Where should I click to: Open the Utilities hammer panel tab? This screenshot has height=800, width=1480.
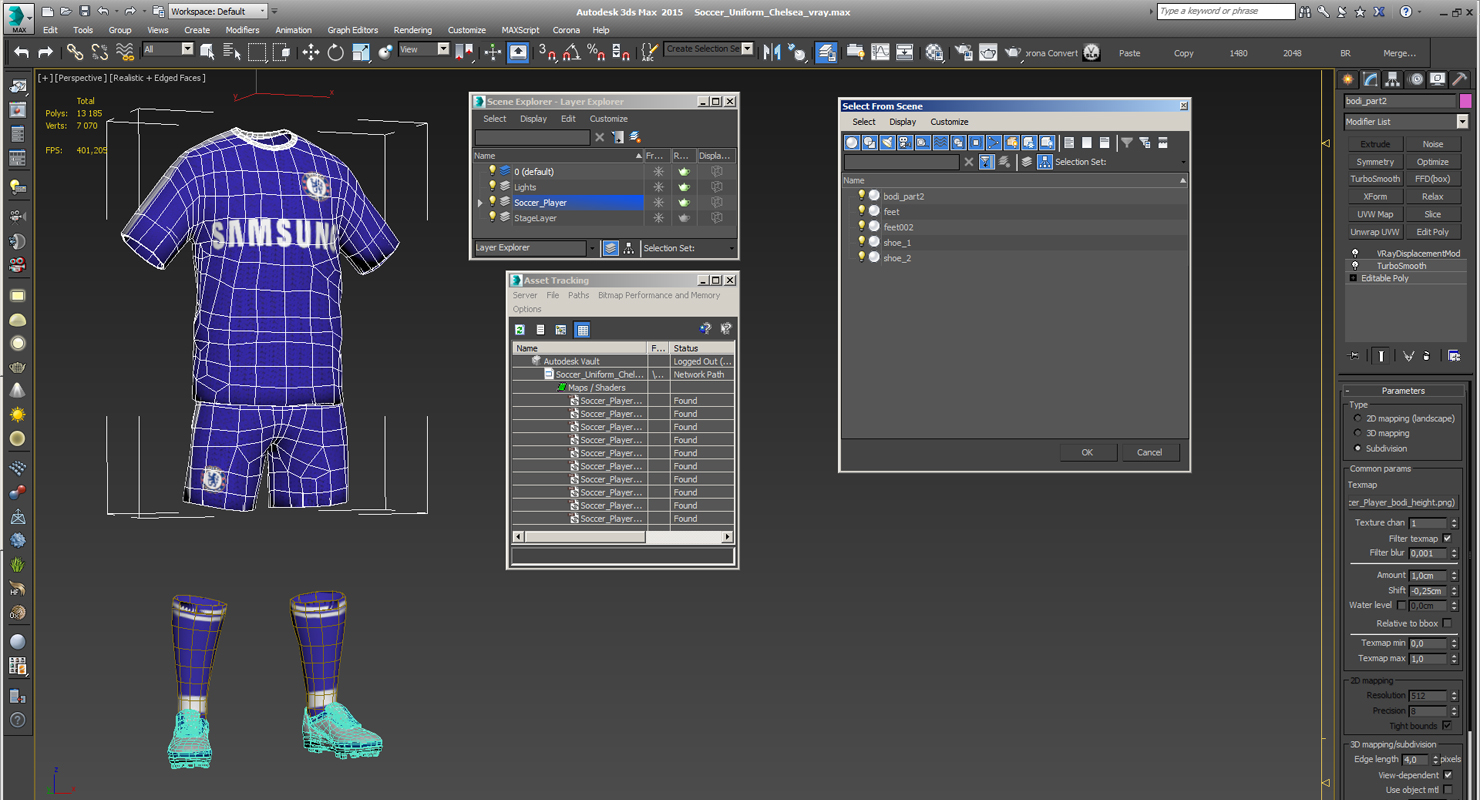tap(1460, 79)
